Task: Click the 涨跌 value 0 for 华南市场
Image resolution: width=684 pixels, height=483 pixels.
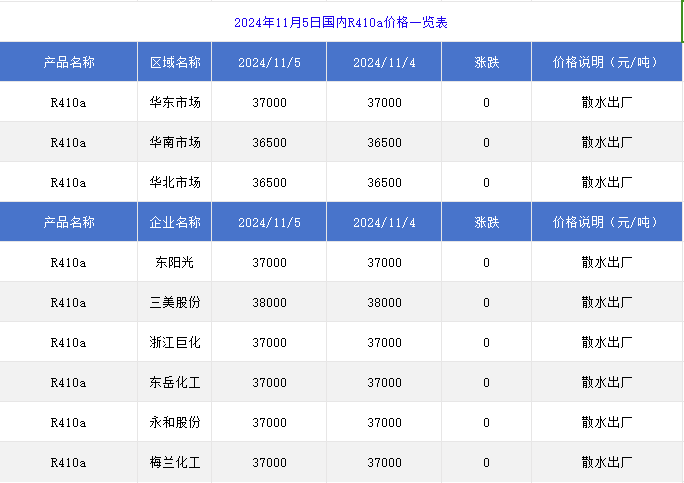Action: coord(486,143)
